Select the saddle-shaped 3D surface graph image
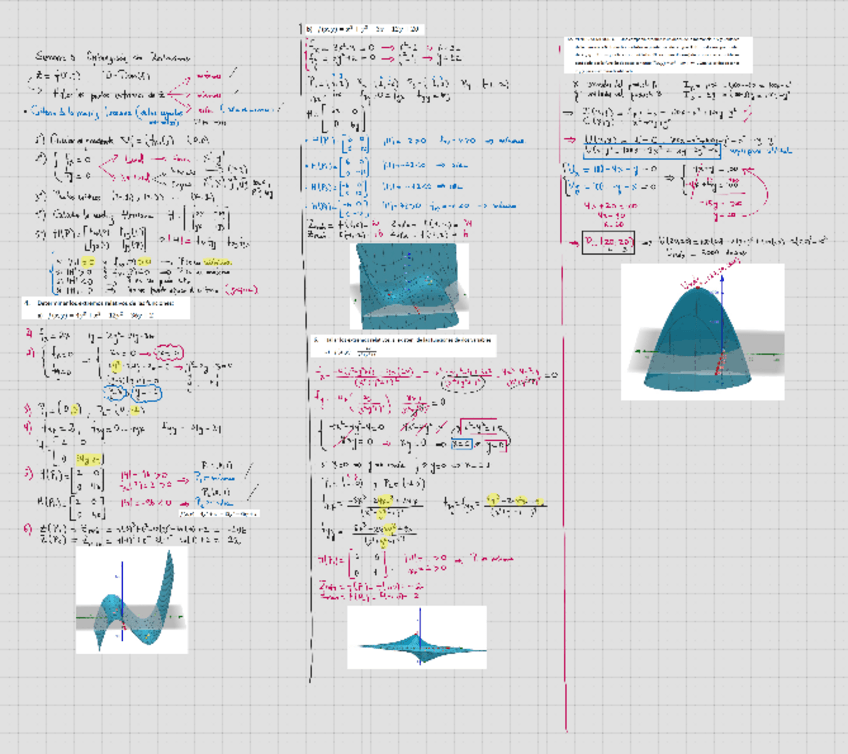Image resolution: width=848 pixels, height=754 pixels. pos(409,286)
